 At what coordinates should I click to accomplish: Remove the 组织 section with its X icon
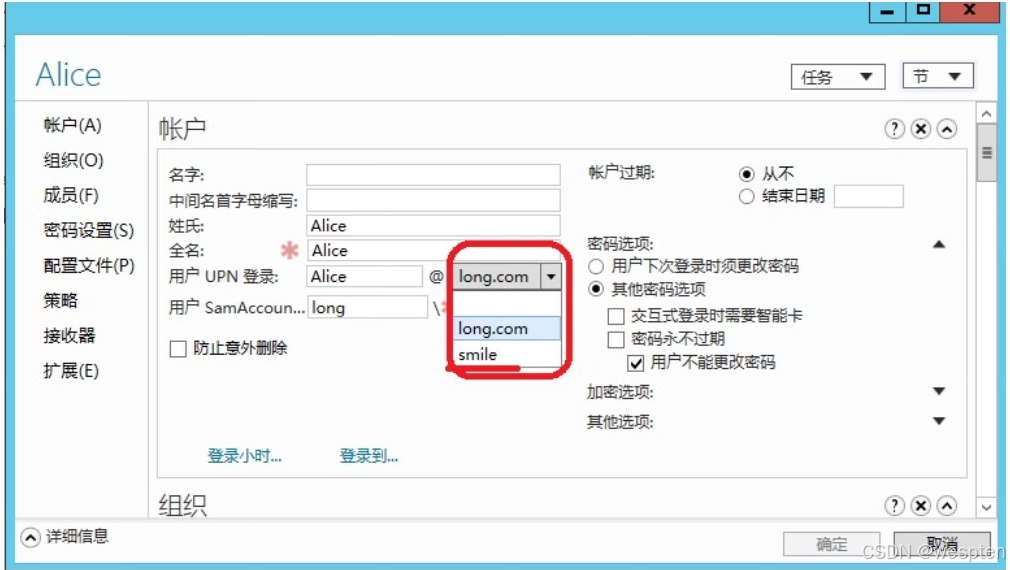[920, 506]
